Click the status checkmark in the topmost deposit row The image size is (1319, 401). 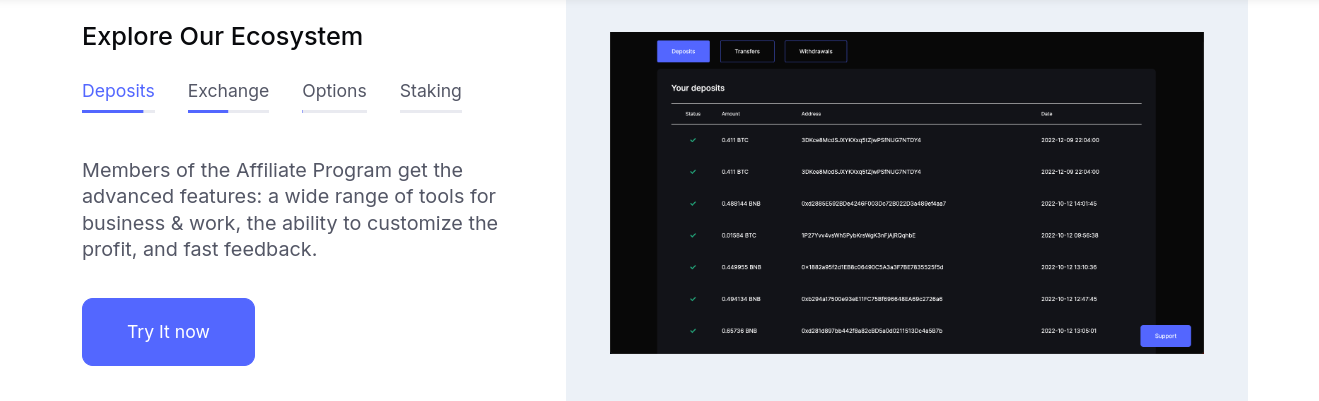(x=693, y=140)
